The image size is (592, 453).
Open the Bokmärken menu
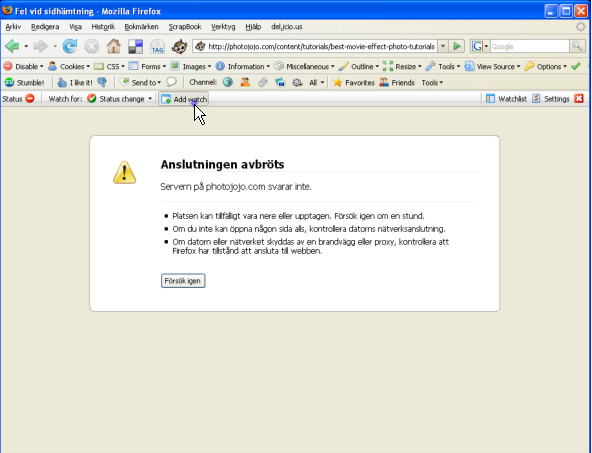(x=141, y=27)
